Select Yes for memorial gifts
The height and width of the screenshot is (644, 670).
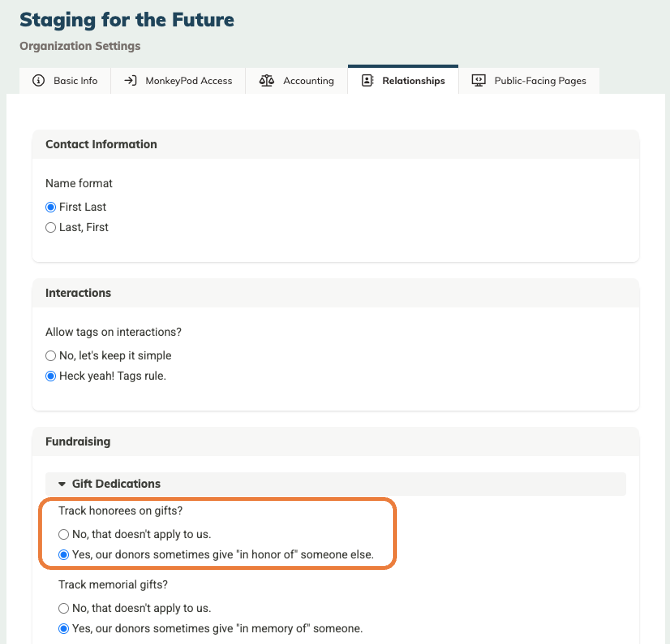(64, 629)
